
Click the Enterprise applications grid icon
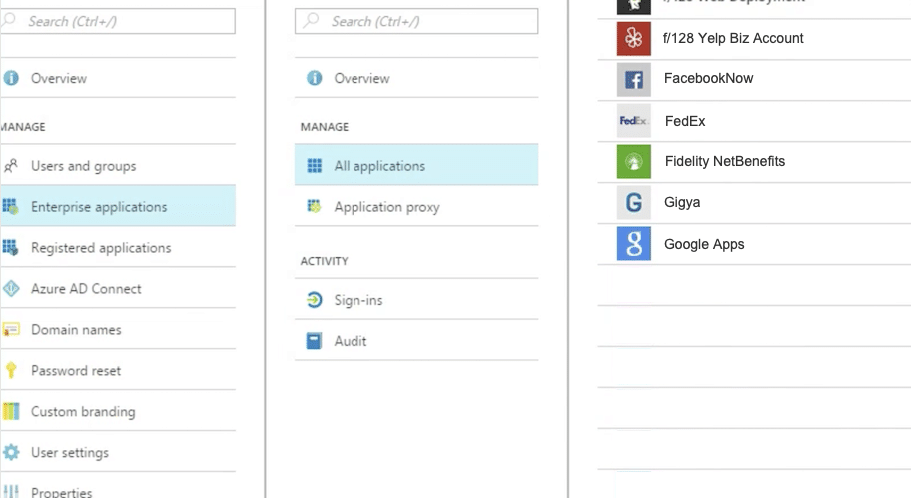10,206
